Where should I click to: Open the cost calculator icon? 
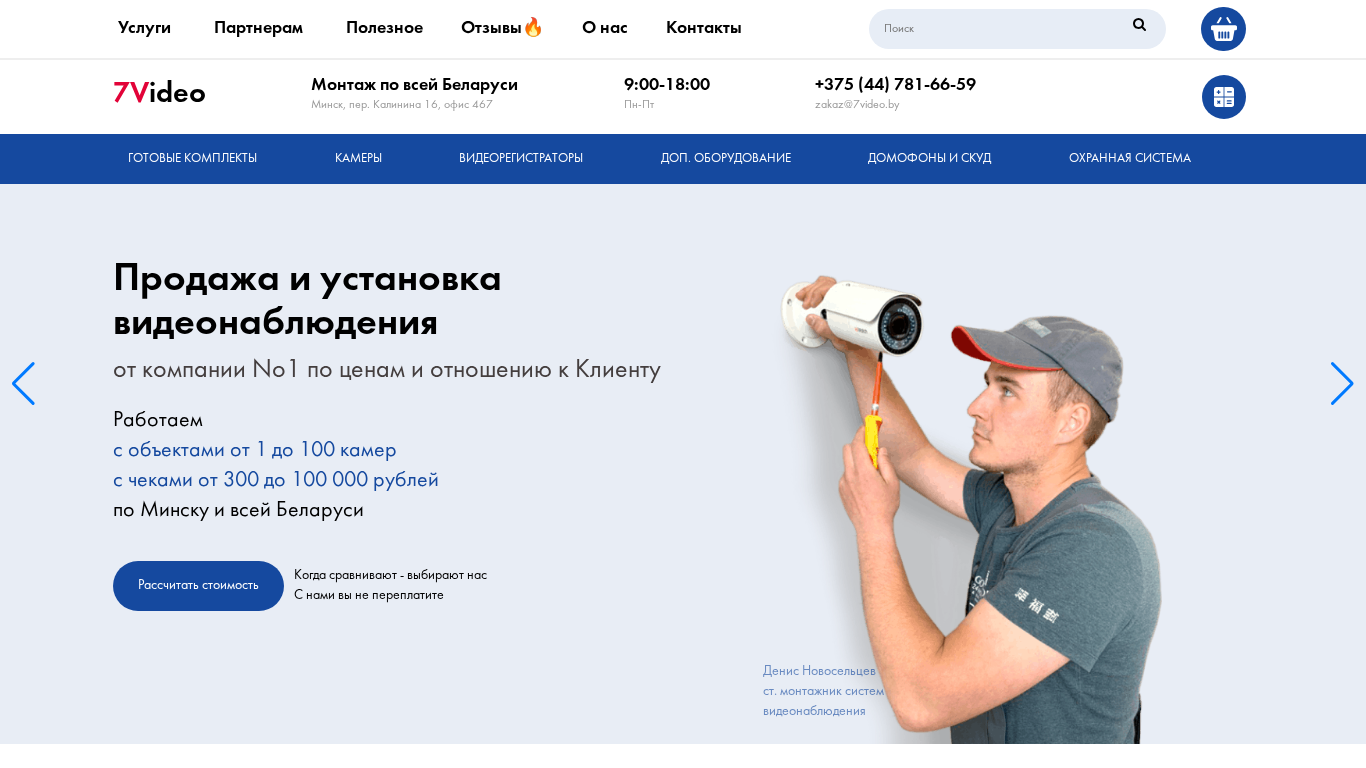click(1224, 97)
